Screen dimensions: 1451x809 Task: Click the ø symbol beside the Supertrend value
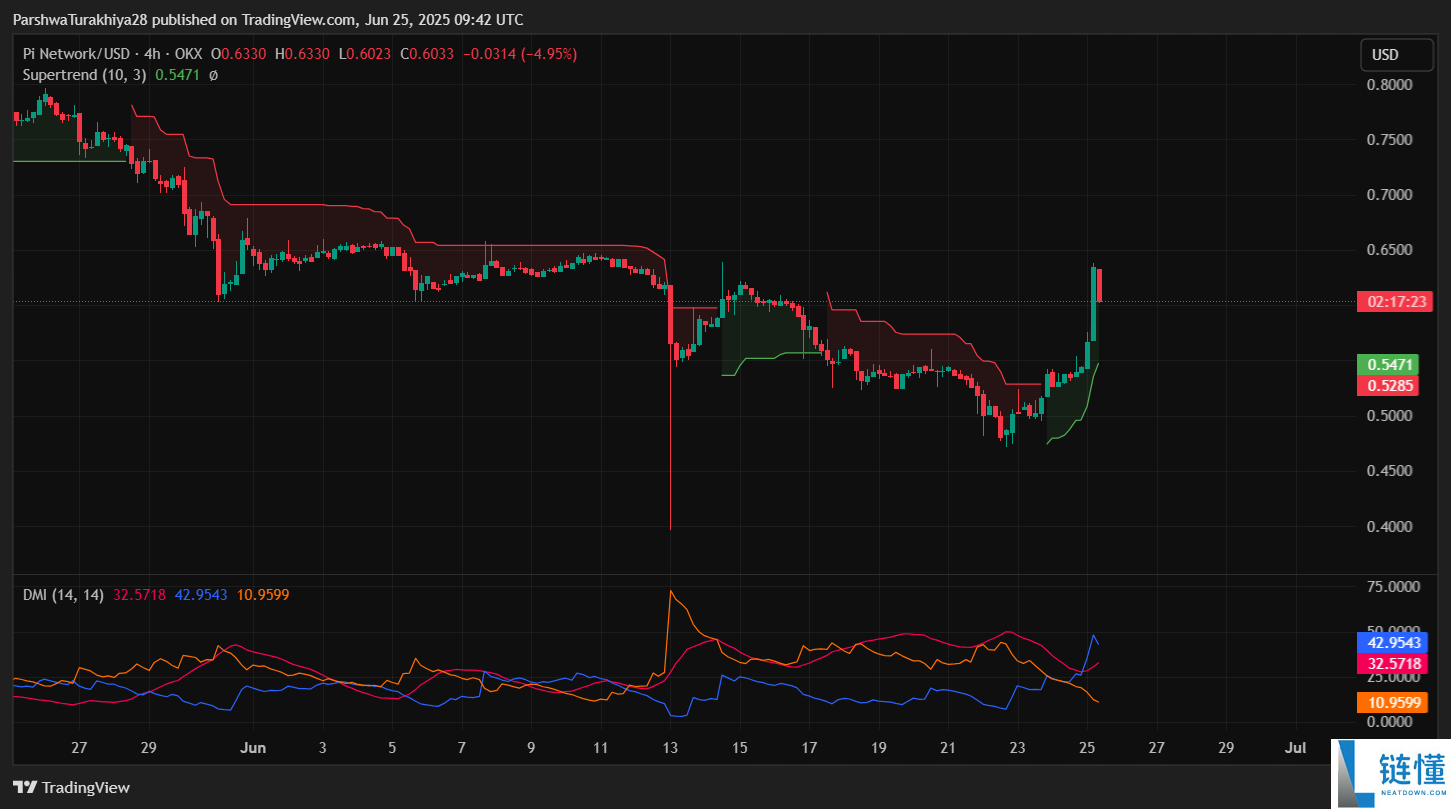point(213,75)
